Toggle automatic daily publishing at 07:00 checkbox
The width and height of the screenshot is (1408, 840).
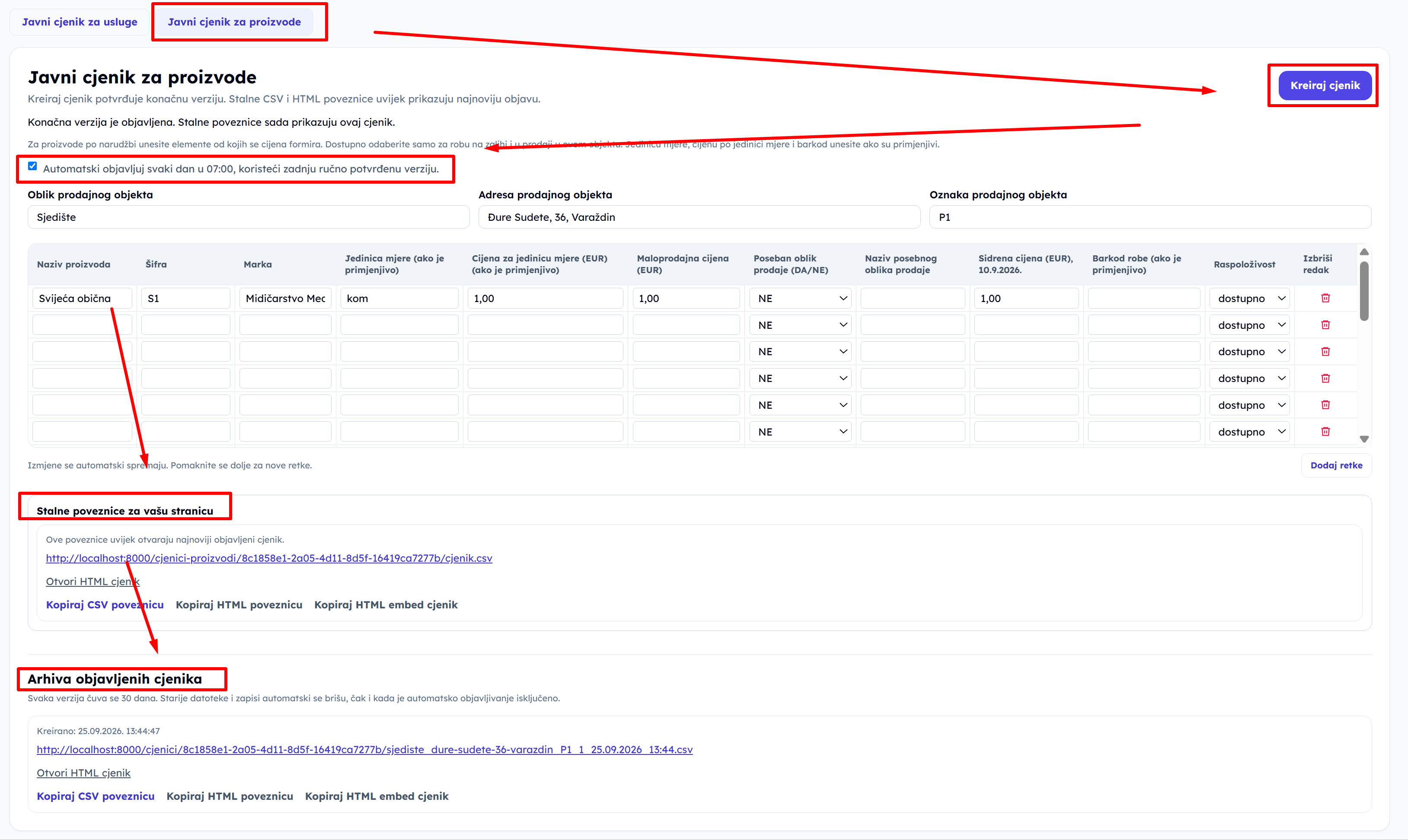(32, 166)
